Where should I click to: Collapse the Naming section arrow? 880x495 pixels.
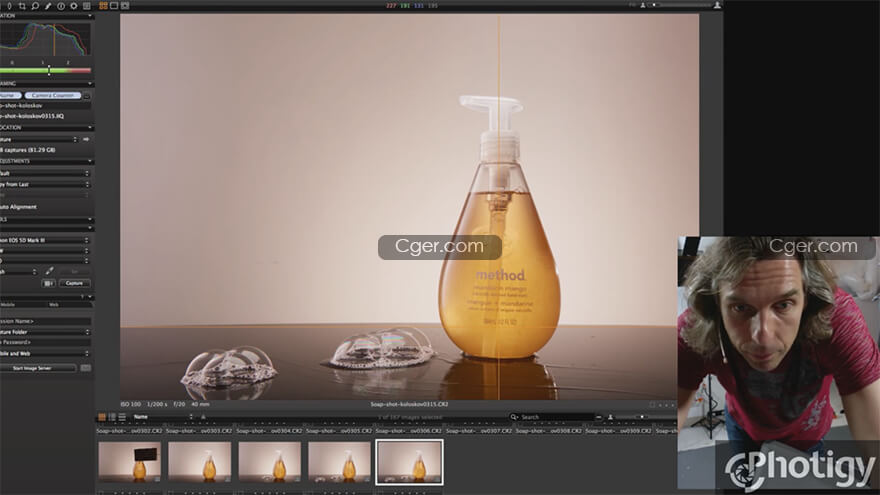[90, 84]
